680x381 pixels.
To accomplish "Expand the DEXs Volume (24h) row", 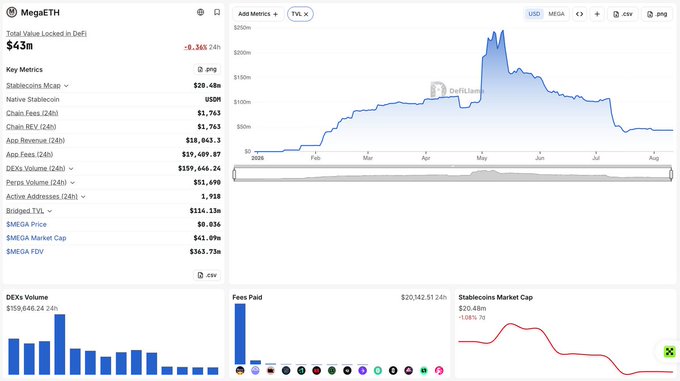I will pos(71,169).
